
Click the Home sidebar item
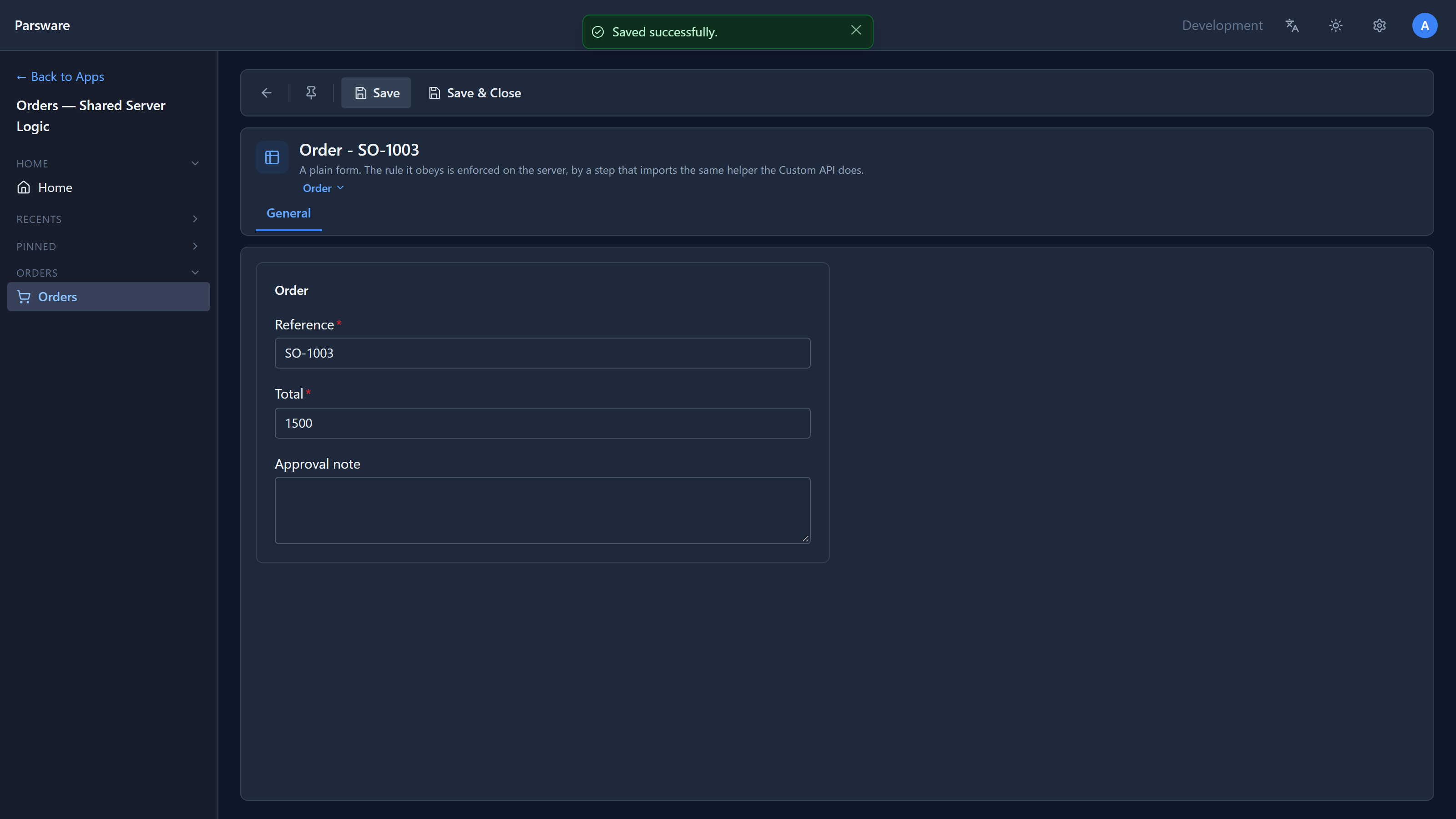point(109,187)
